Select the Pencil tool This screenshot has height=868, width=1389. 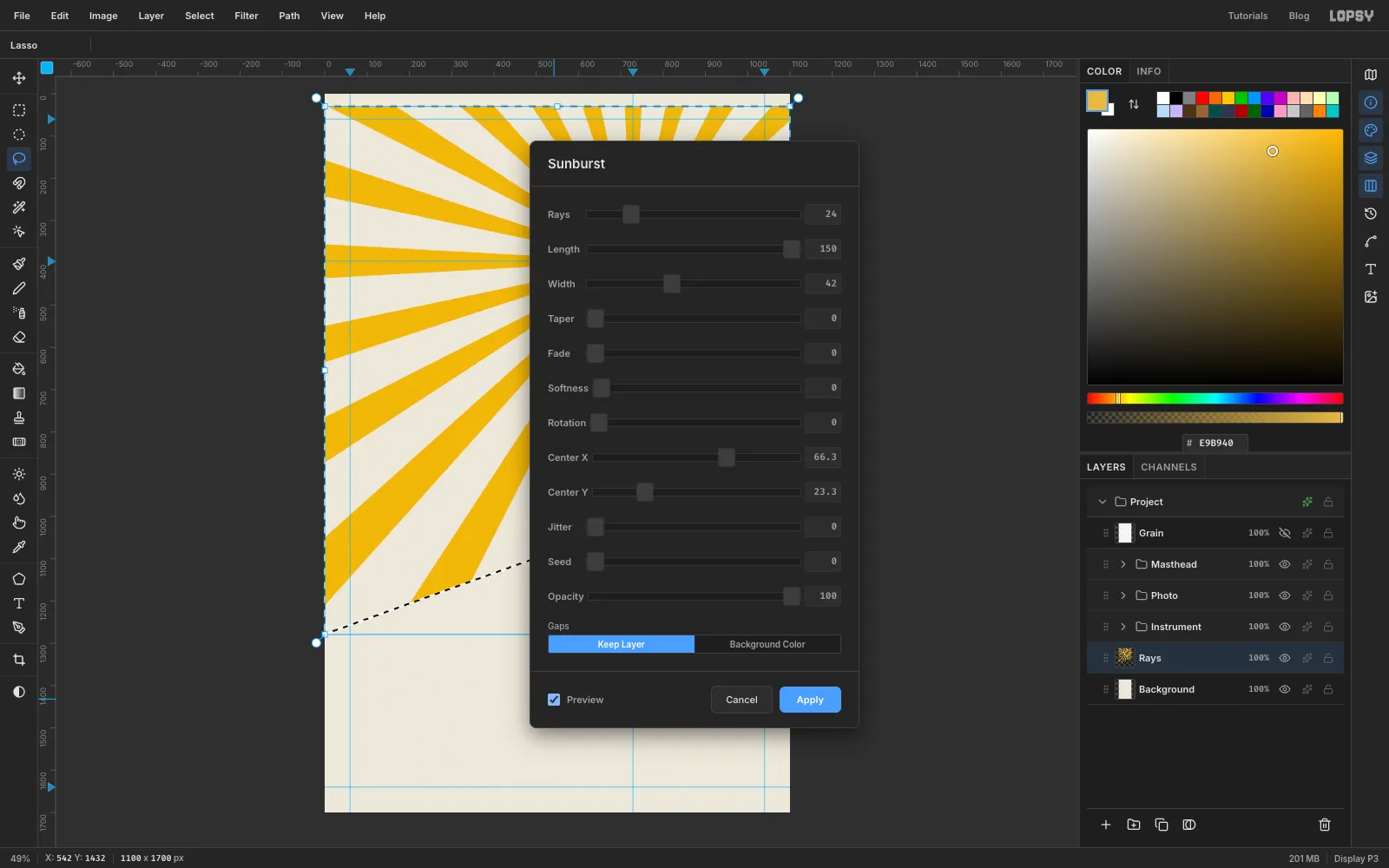click(19, 288)
